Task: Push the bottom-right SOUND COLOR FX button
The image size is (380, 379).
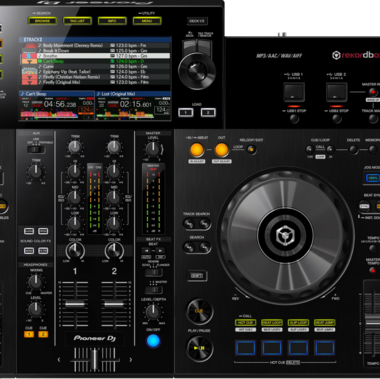Action: pos(43,251)
